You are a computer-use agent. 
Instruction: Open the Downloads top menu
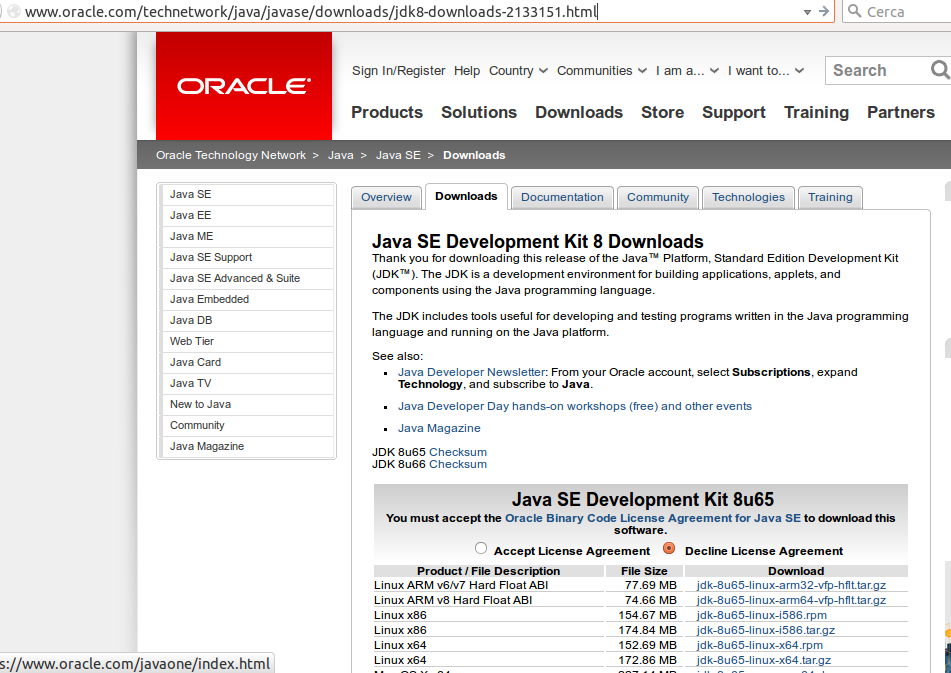click(579, 112)
